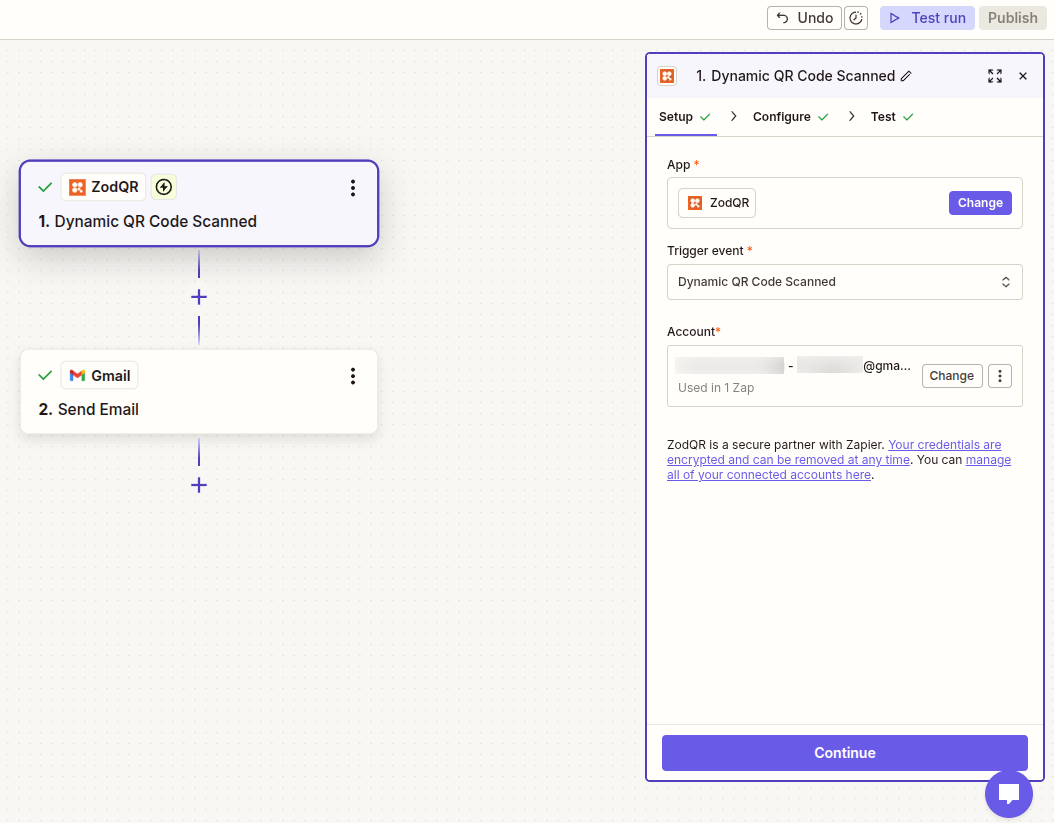
Task: Select the ZodQR trigger step card
Action: pyautogui.click(x=199, y=203)
